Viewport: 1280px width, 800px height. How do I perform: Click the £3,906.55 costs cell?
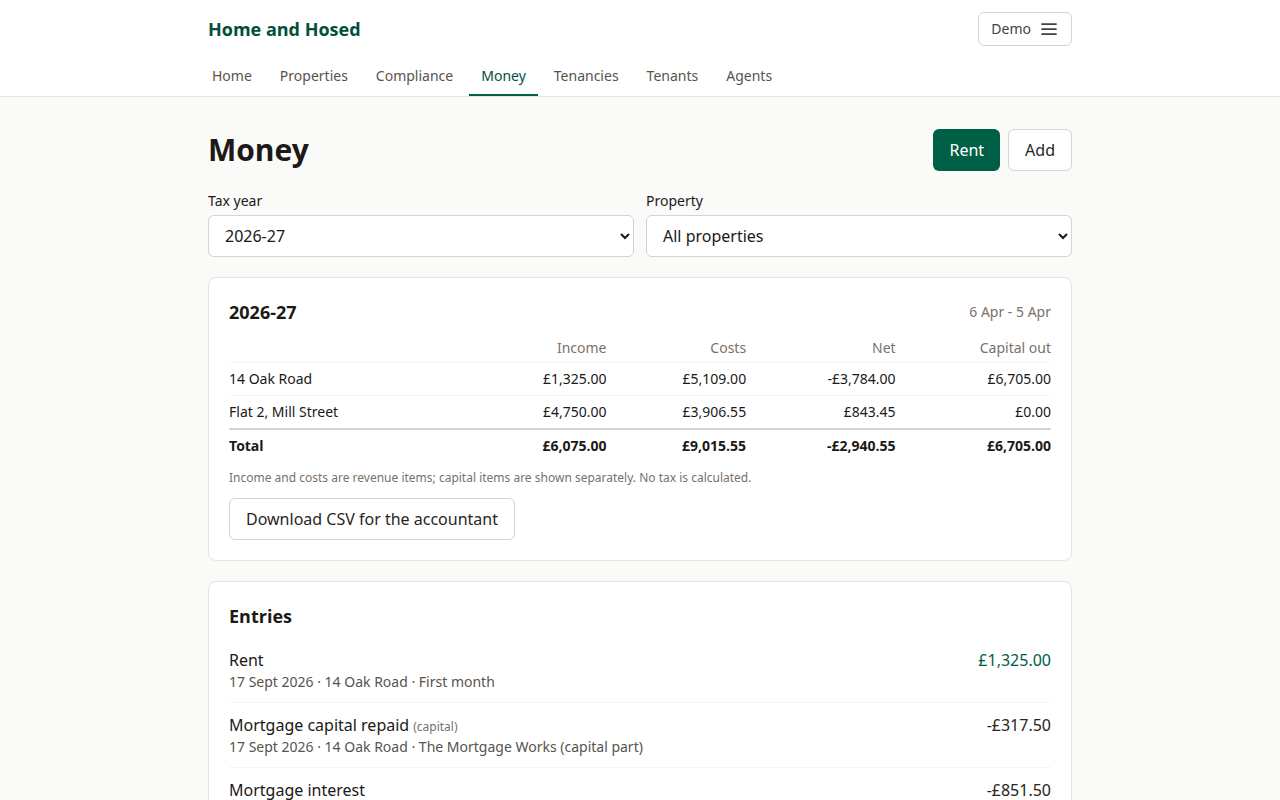(x=714, y=412)
